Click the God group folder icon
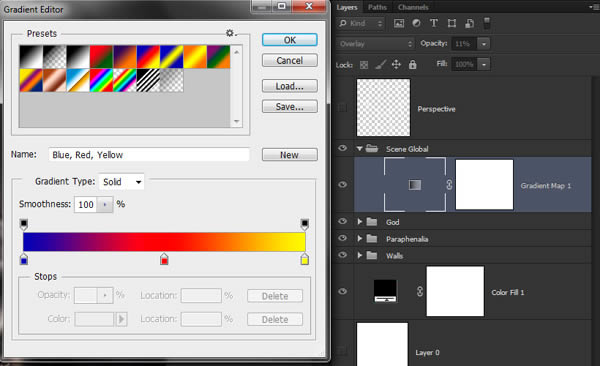600x366 pixels. point(372,222)
